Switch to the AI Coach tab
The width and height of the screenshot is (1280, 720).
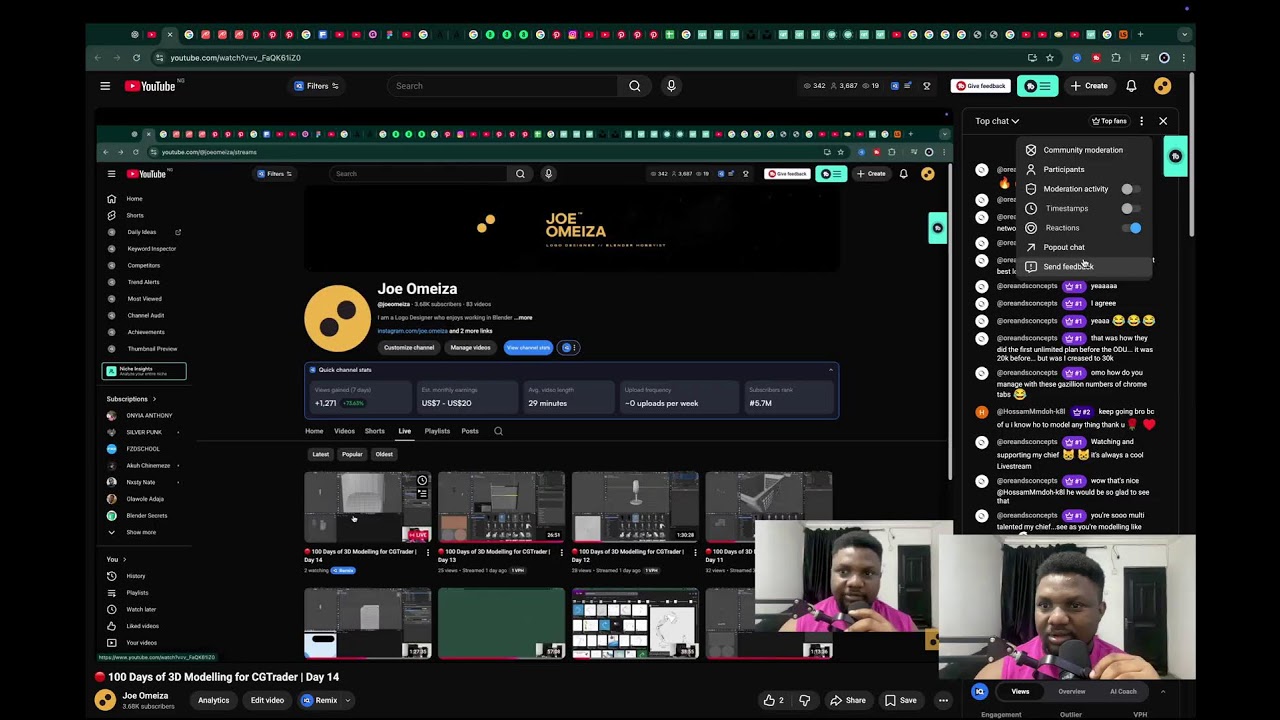click(1123, 691)
